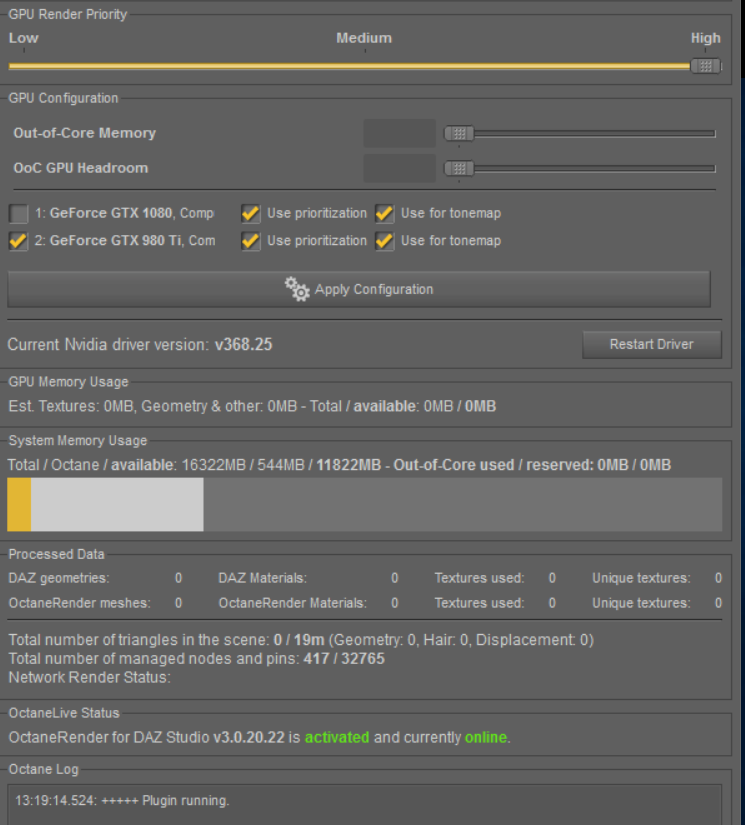Viewport: 745px width, 825px height.
Task: Click the 'Plugin running' log entry
Action: click(x=122, y=801)
